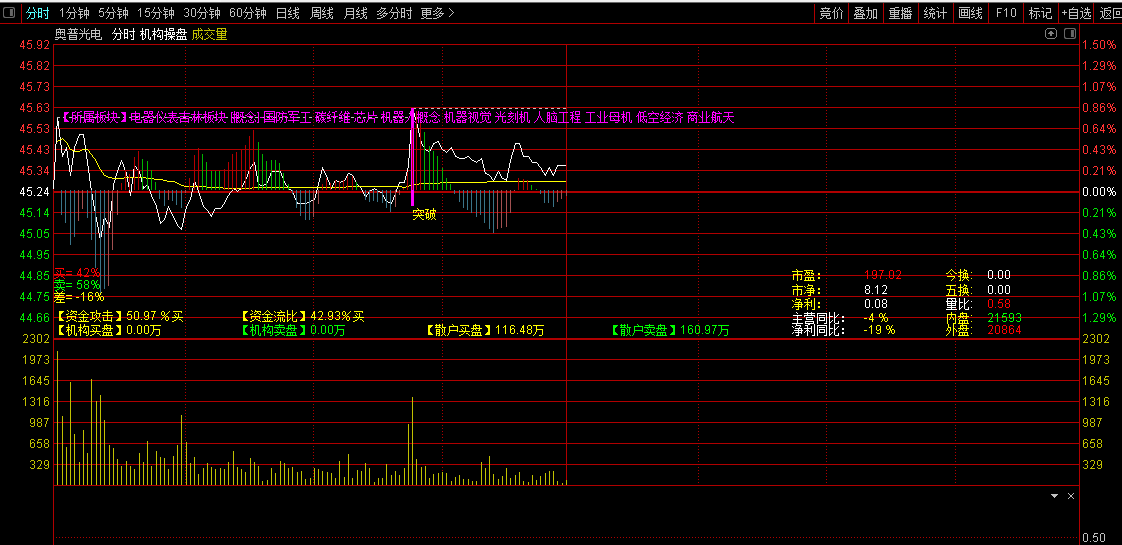Click the 竞价 auction button
This screenshot has height=545, width=1122.
coord(831,13)
